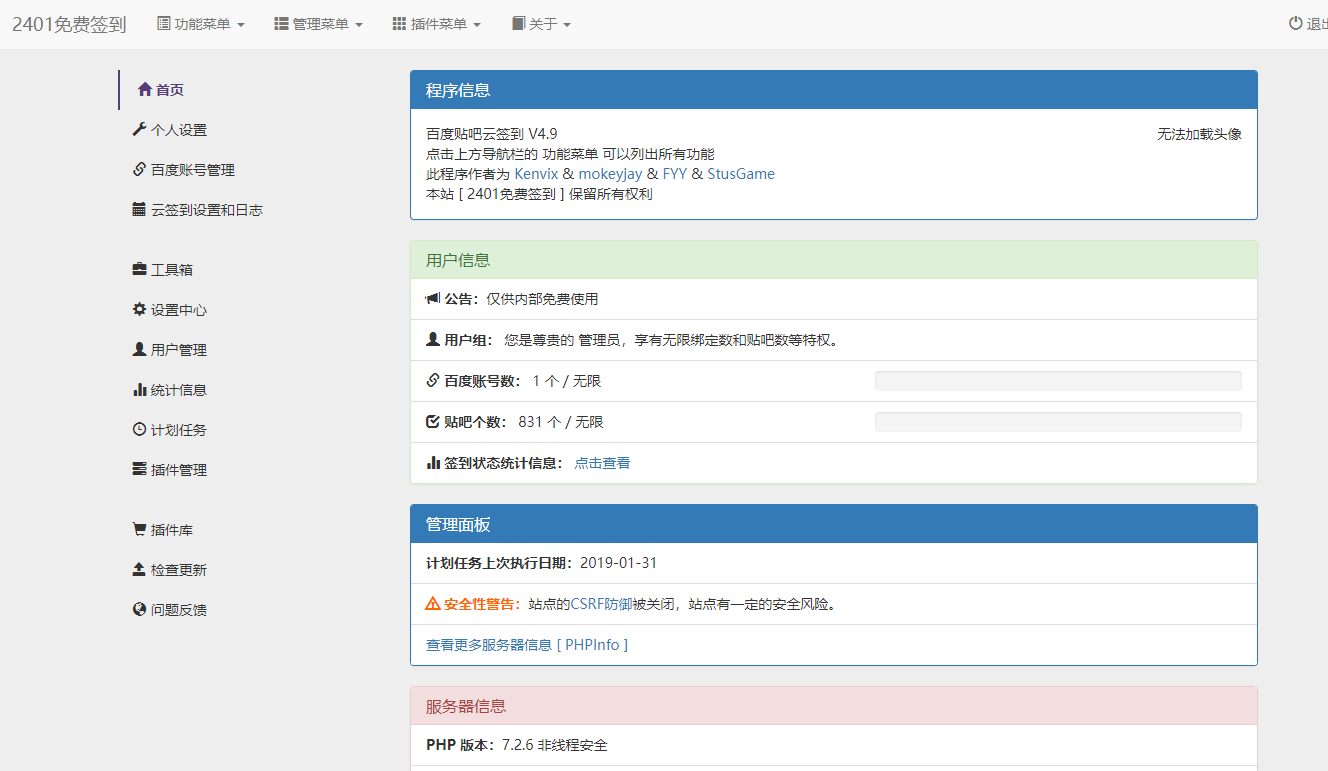Click the shopping cart icon for 插件库
Screen dimensions: 1328x771
tap(139, 530)
